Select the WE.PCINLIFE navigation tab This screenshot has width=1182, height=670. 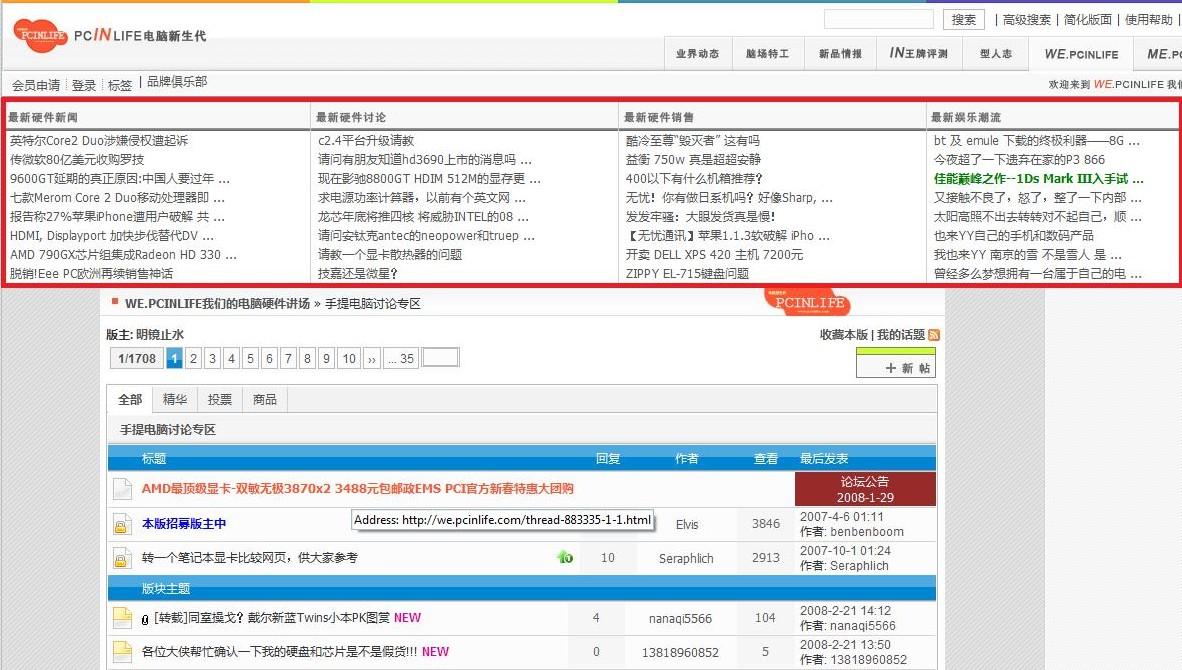(1081, 54)
